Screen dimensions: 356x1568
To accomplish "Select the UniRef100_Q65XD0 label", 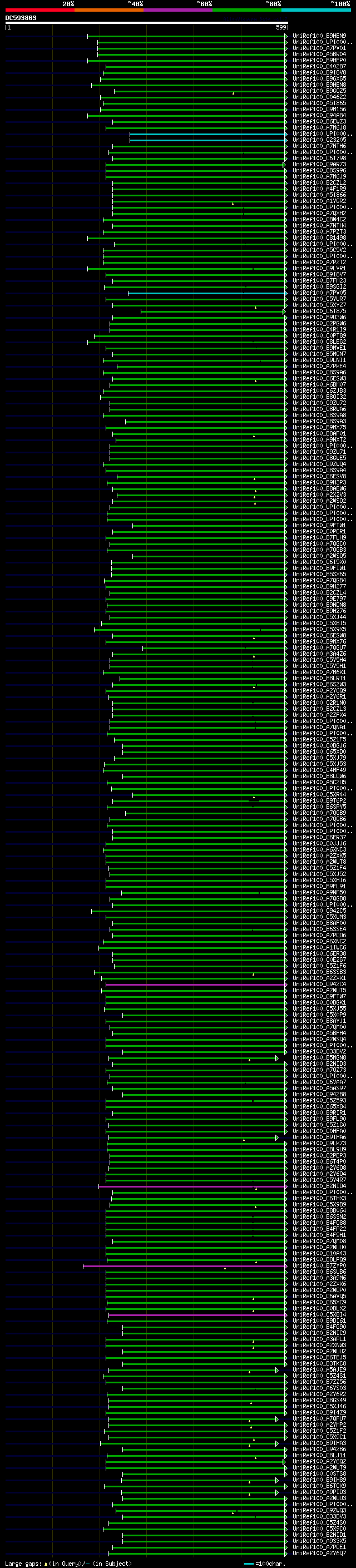I will click(x=319, y=752).
